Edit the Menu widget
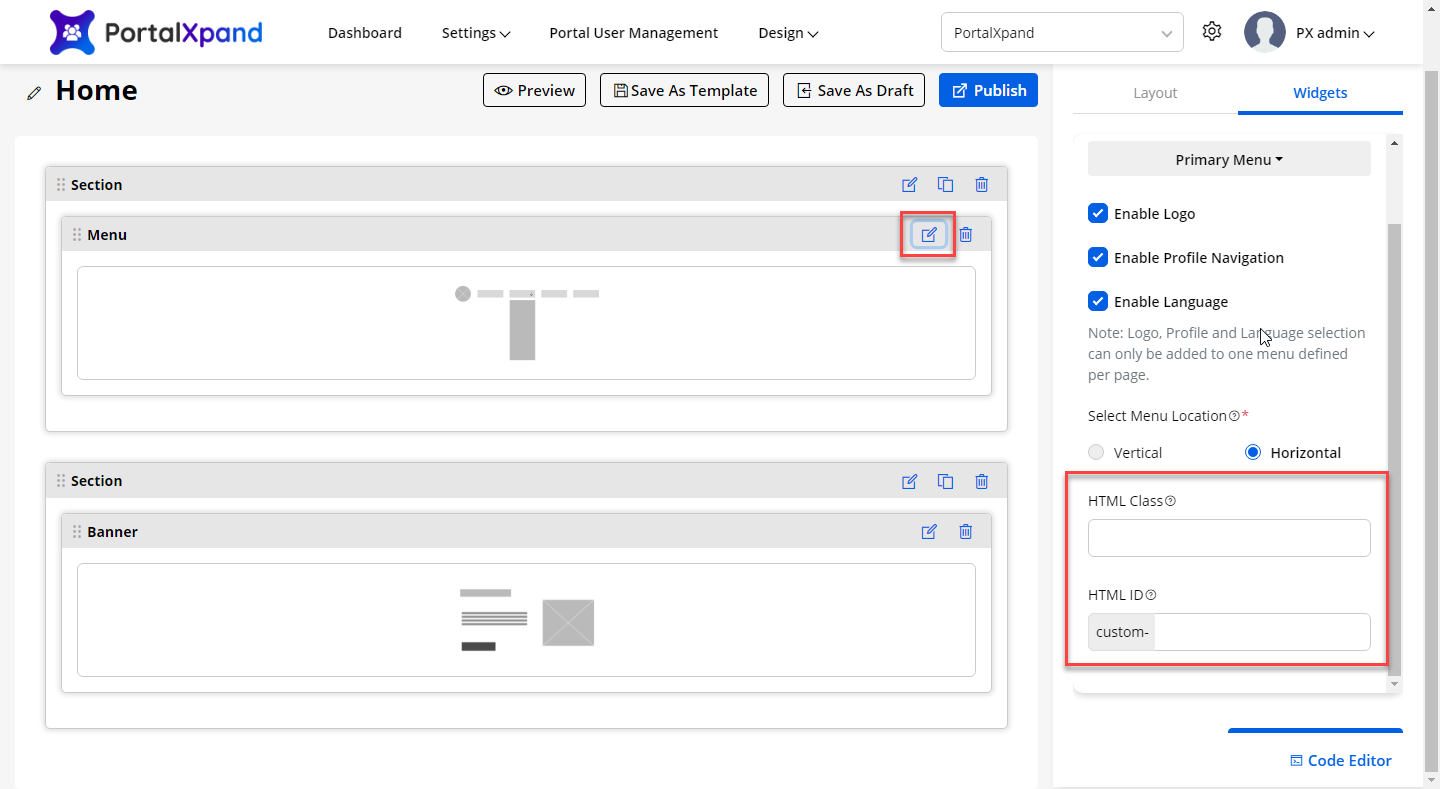 pos(929,235)
